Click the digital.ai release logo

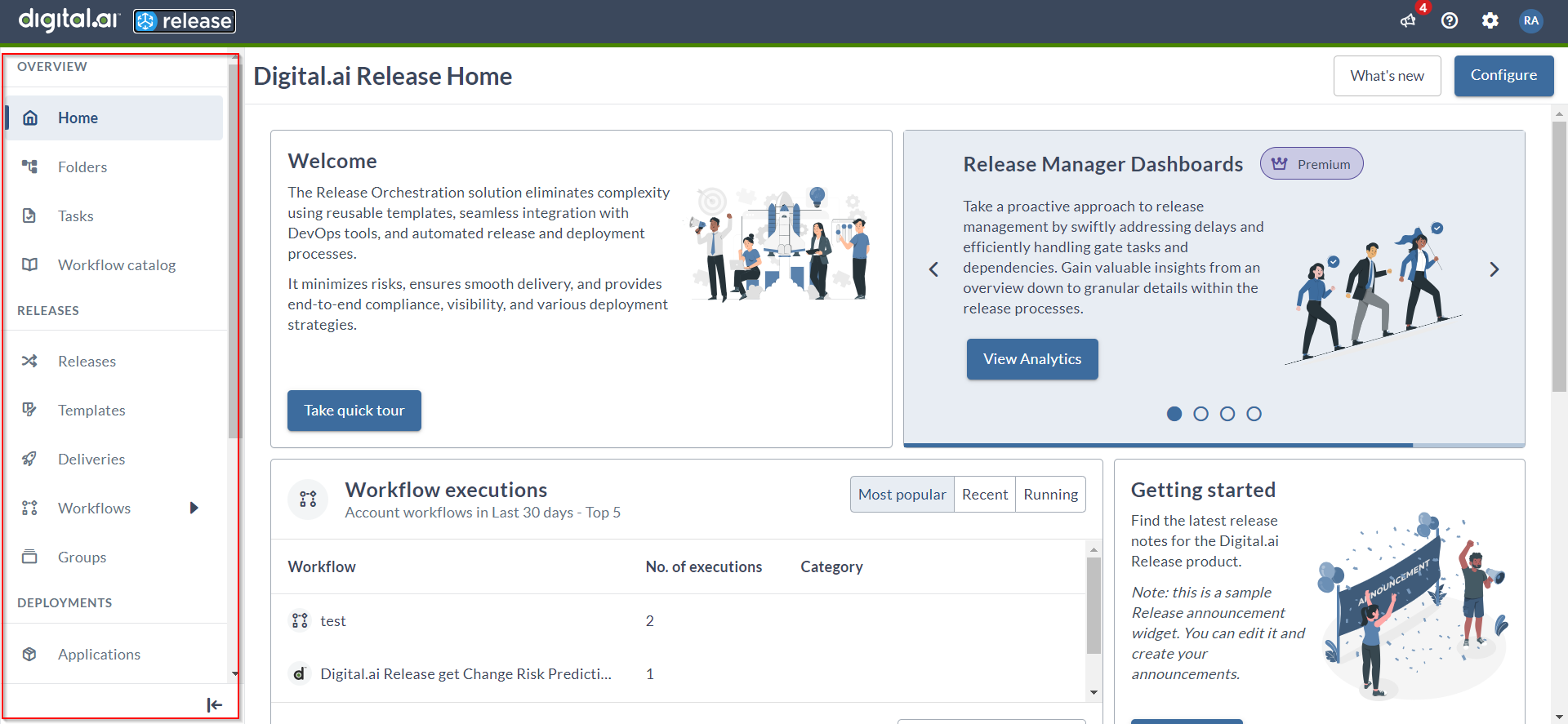(127, 20)
